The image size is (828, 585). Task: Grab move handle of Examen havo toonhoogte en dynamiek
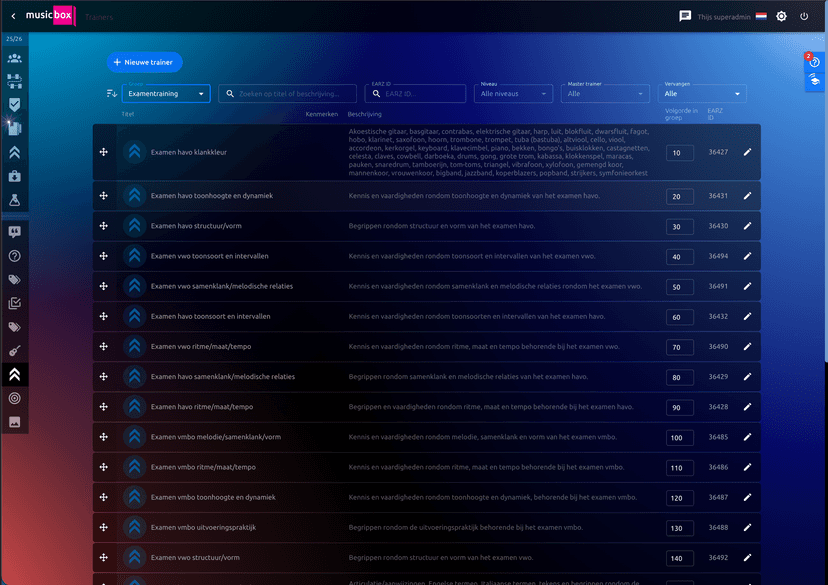coord(104,196)
